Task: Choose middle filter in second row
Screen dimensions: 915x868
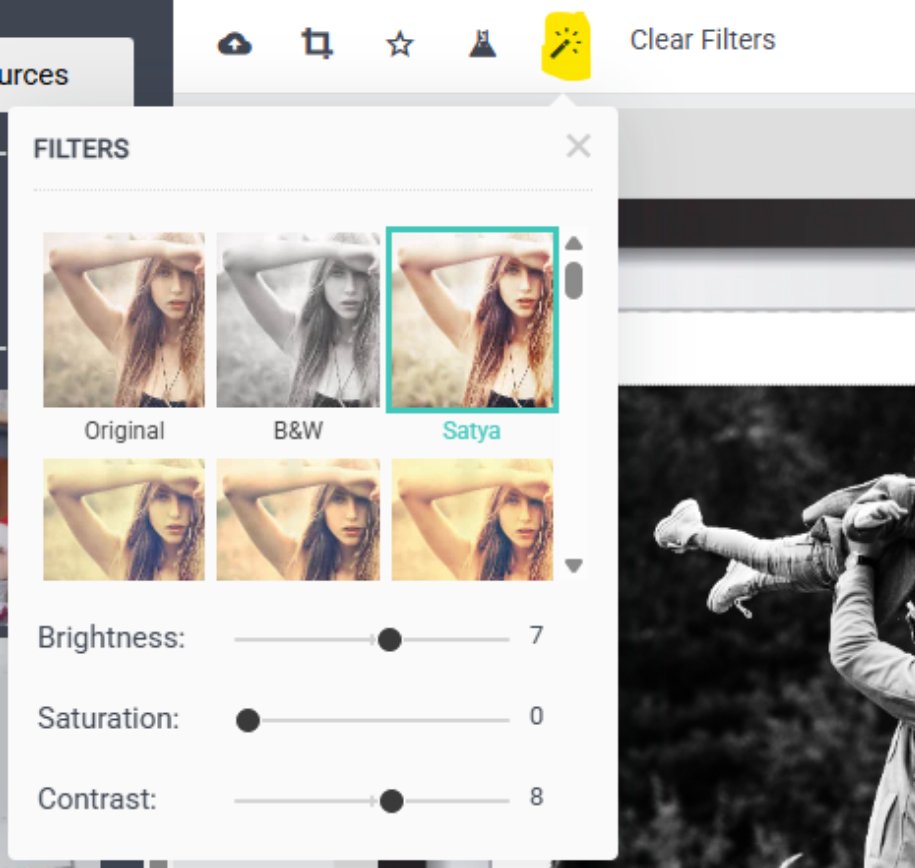Action: click(298, 519)
